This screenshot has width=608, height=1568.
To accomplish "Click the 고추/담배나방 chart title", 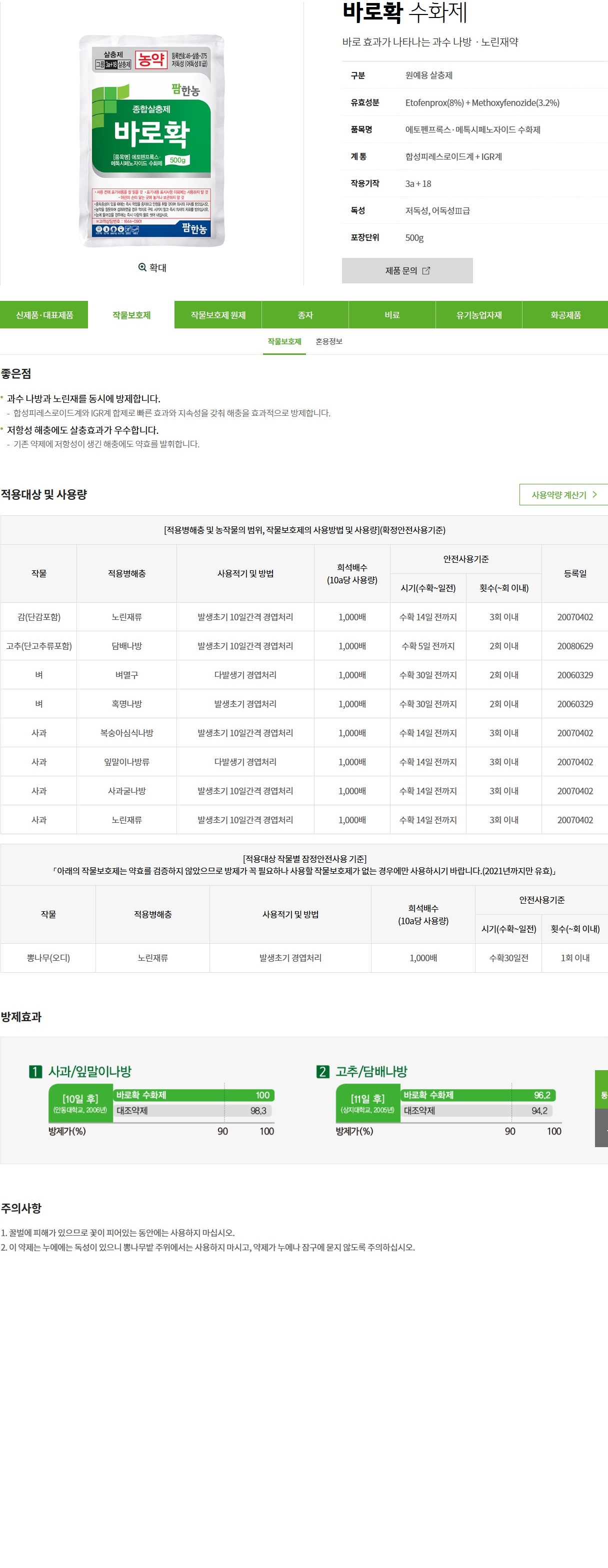I will tap(371, 1071).
